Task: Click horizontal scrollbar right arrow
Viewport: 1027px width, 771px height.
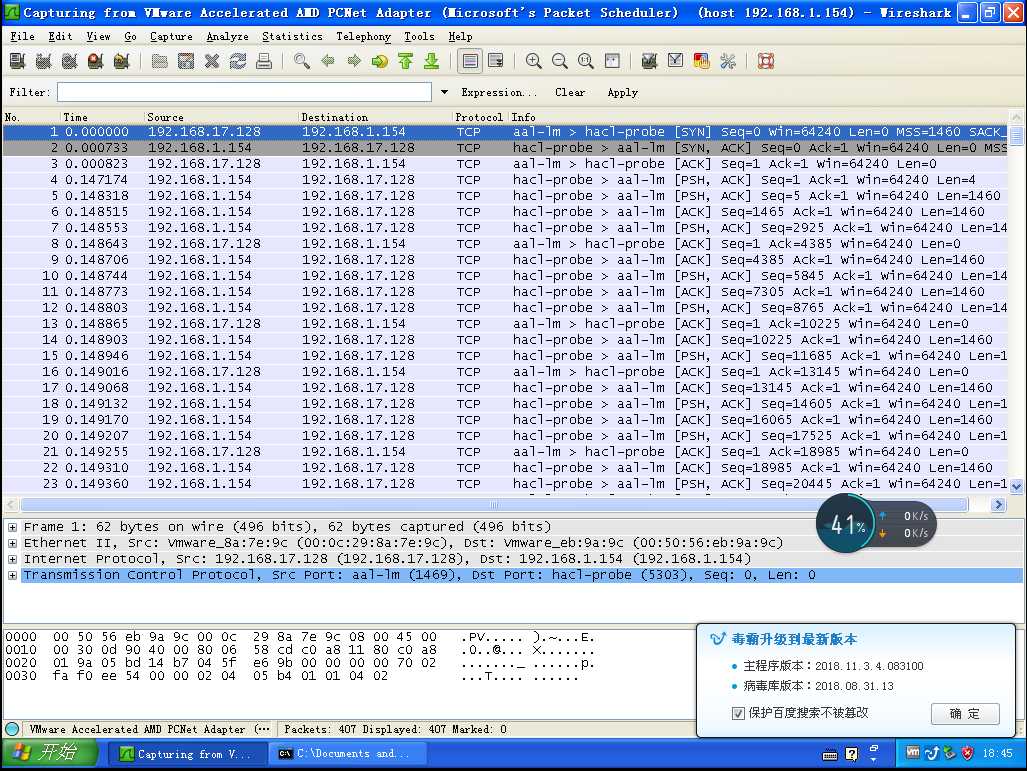Action: [998, 504]
